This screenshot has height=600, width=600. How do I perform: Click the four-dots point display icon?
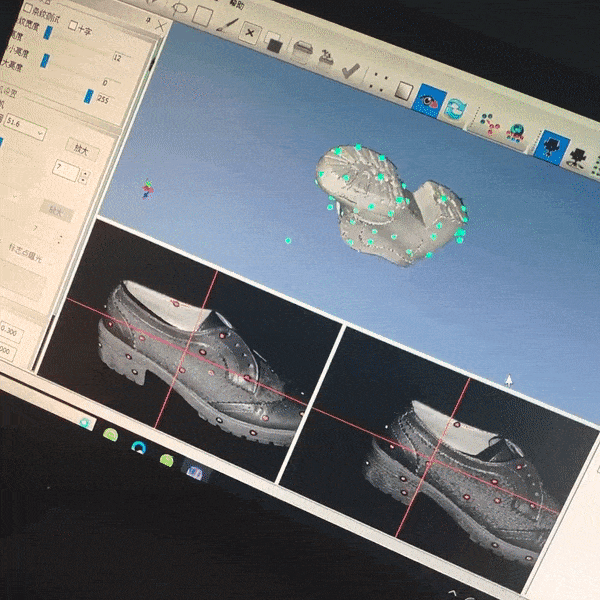point(378,82)
